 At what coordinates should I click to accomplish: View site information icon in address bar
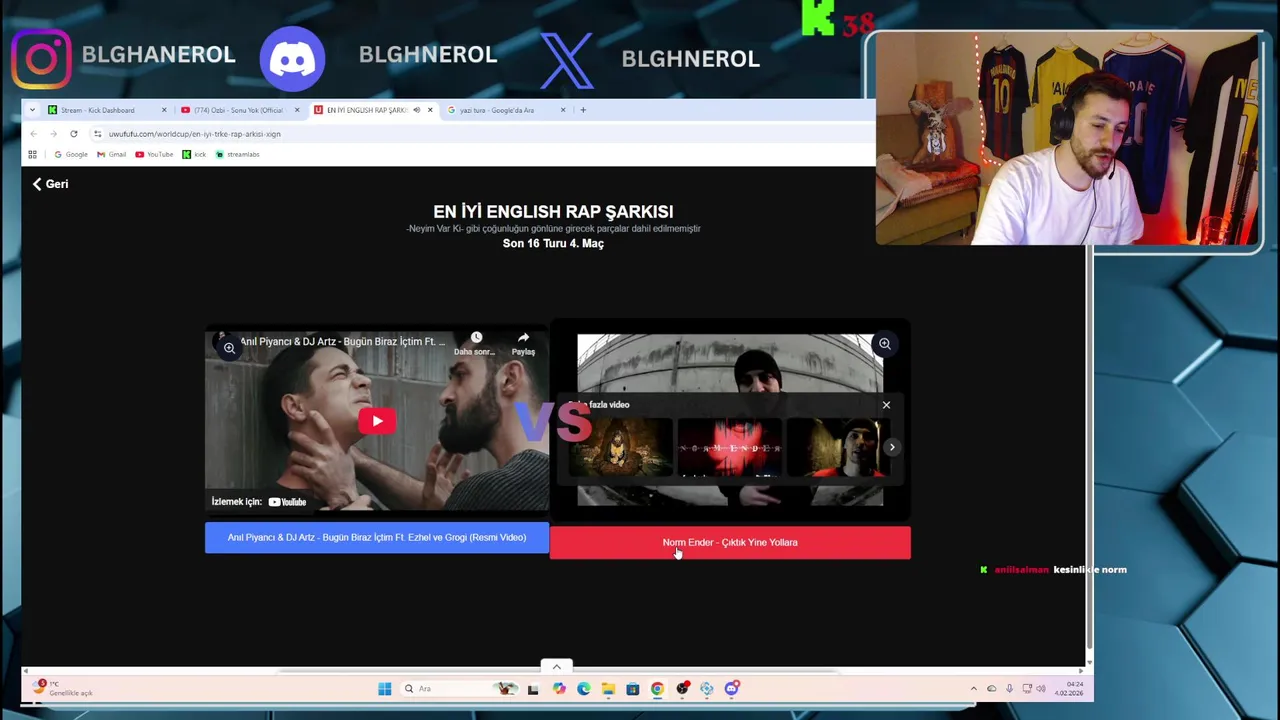pyautogui.click(x=98, y=134)
